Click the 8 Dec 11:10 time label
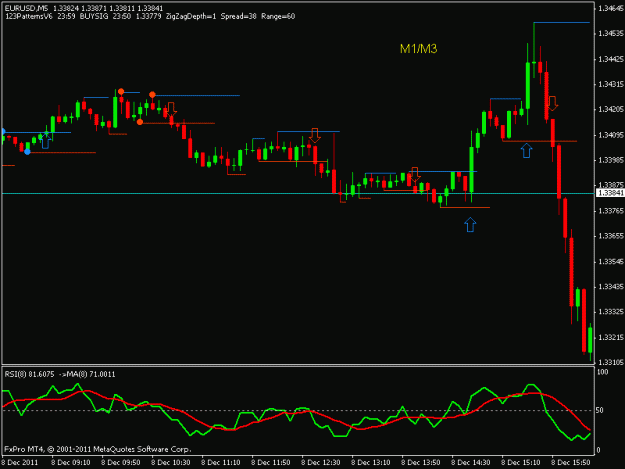The width and height of the screenshot is (625, 469). [220, 463]
